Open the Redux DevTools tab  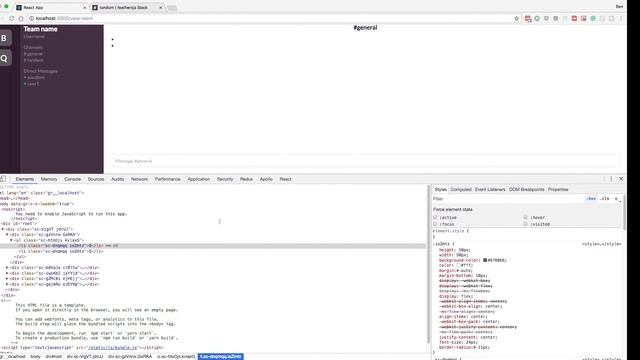tap(247, 179)
